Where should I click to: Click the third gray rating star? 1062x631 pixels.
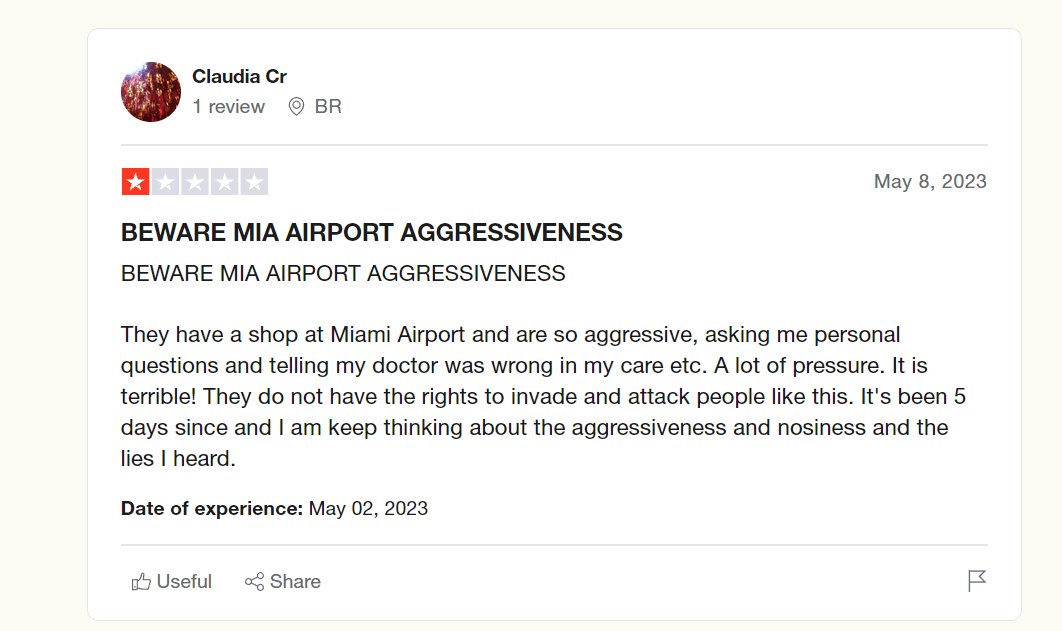tap(195, 182)
